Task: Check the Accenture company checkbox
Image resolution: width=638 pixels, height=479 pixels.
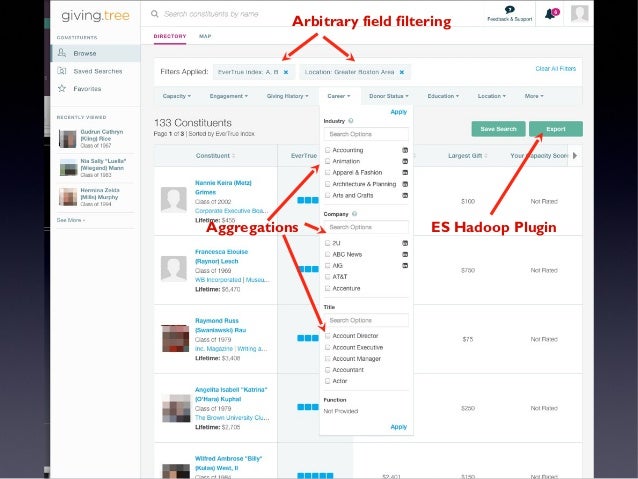Action: coord(327,288)
